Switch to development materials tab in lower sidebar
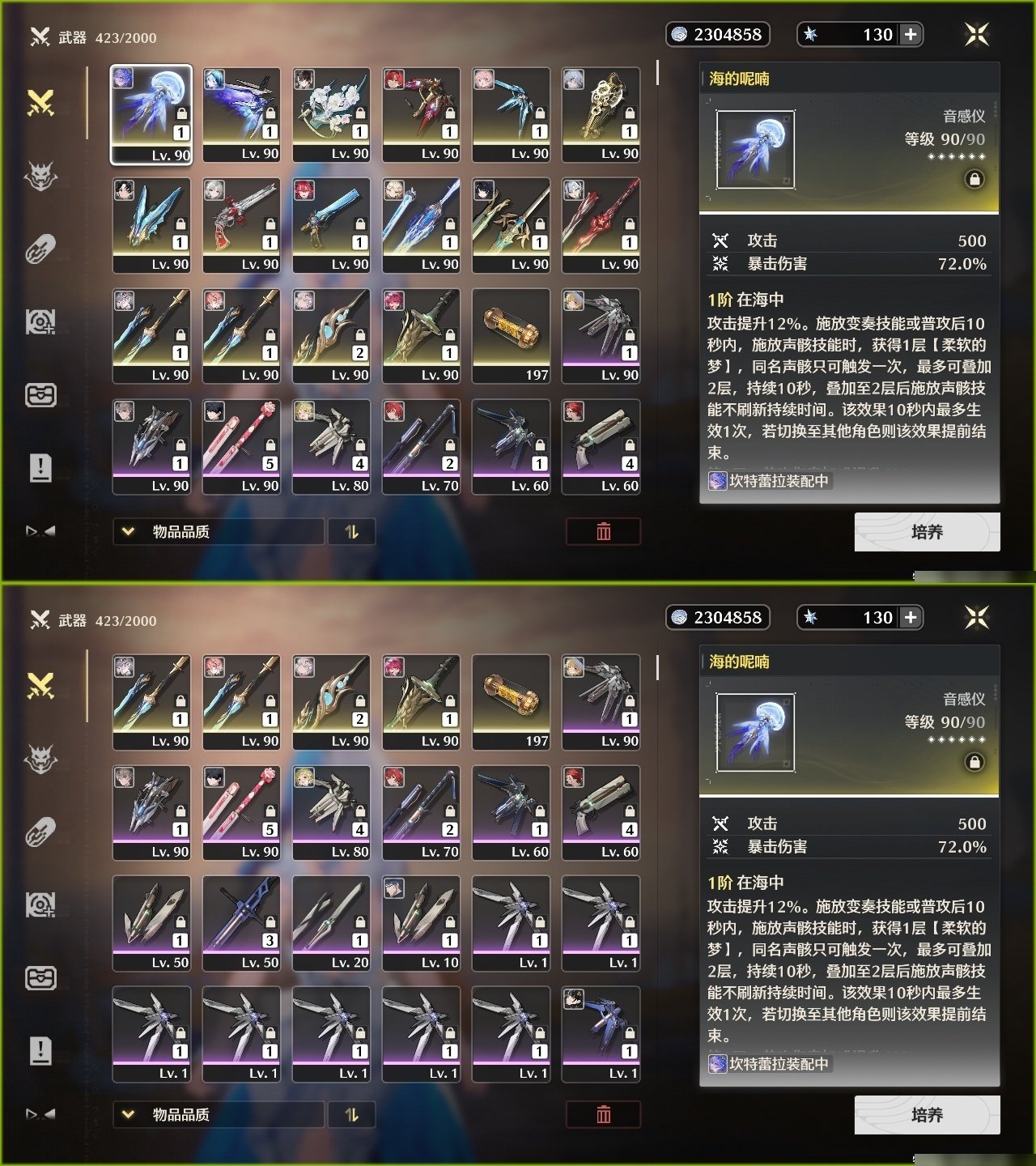 point(40,905)
